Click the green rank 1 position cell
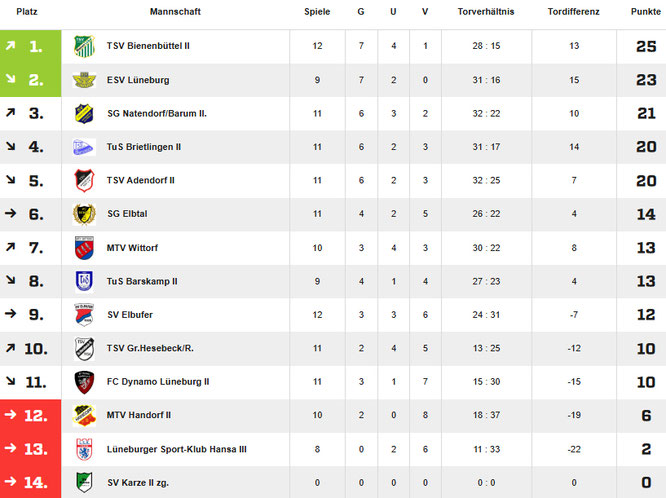 coord(30,46)
